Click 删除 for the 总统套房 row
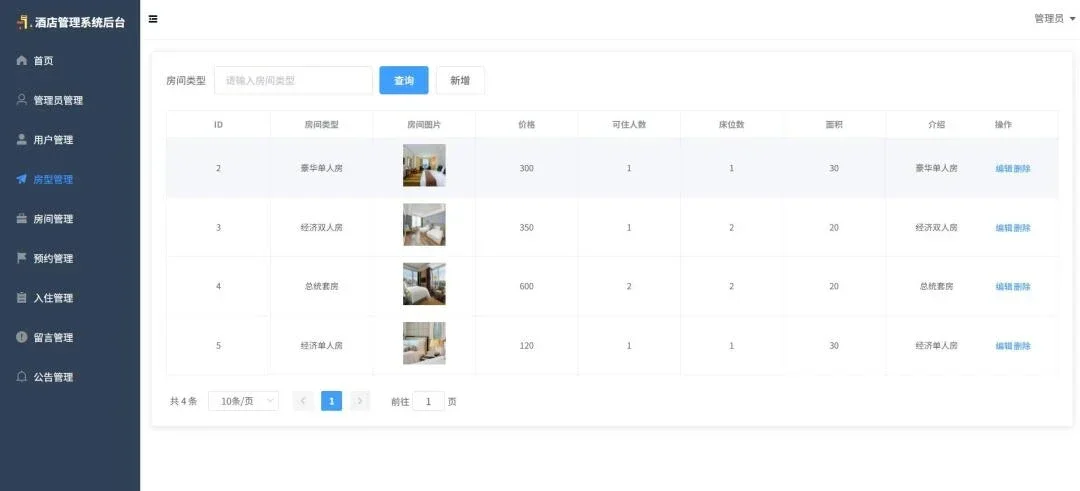The width and height of the screenshot is (1080, 491). tap(1022, 287)
